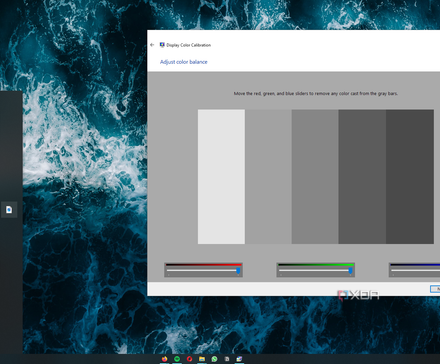Open WhatsApp from the taskbar

click(x=214, y=359)
